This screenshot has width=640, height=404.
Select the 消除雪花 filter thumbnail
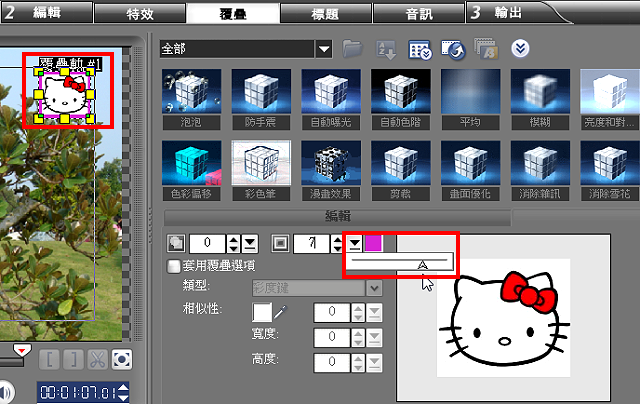610,163
